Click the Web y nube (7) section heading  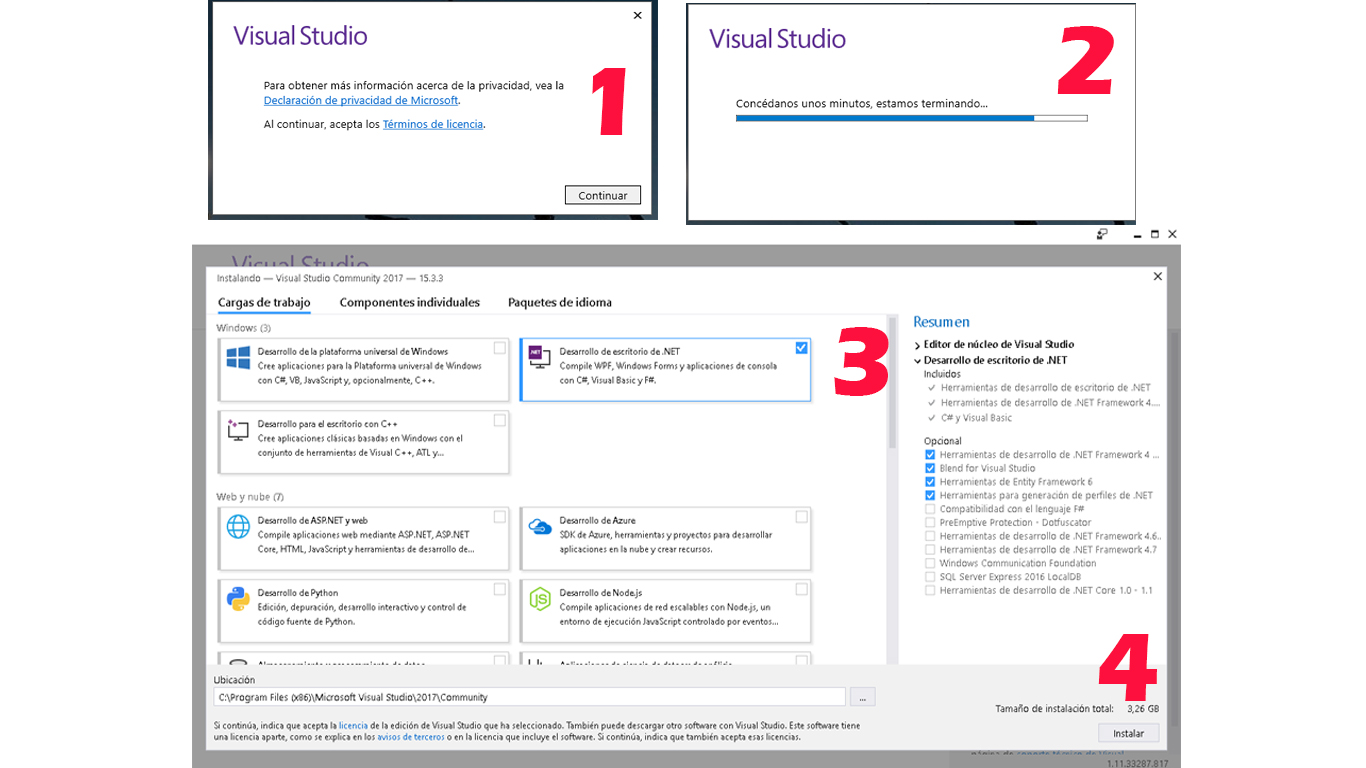coord(250,497)
